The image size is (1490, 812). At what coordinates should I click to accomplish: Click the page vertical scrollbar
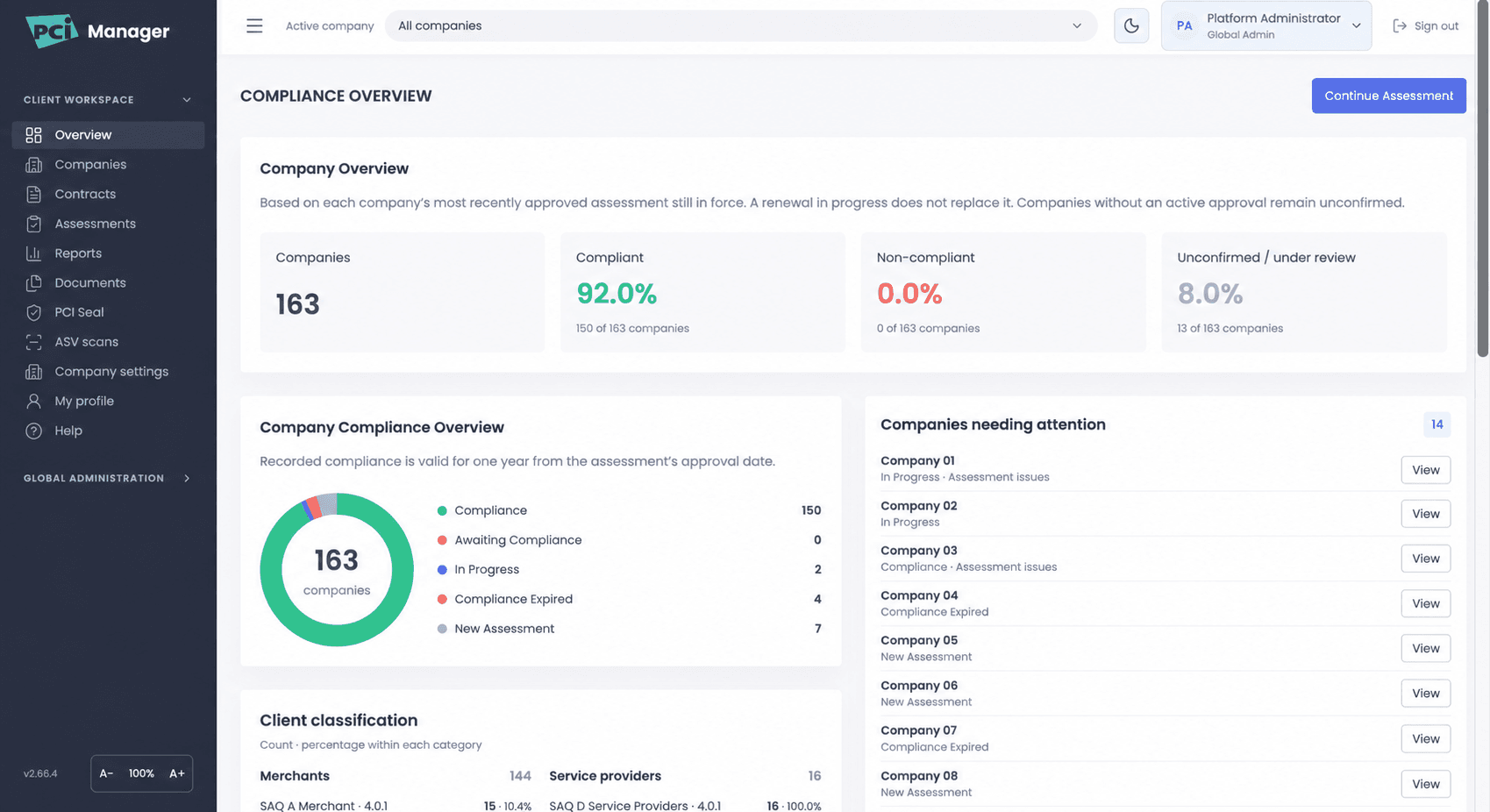[1482, 180]
